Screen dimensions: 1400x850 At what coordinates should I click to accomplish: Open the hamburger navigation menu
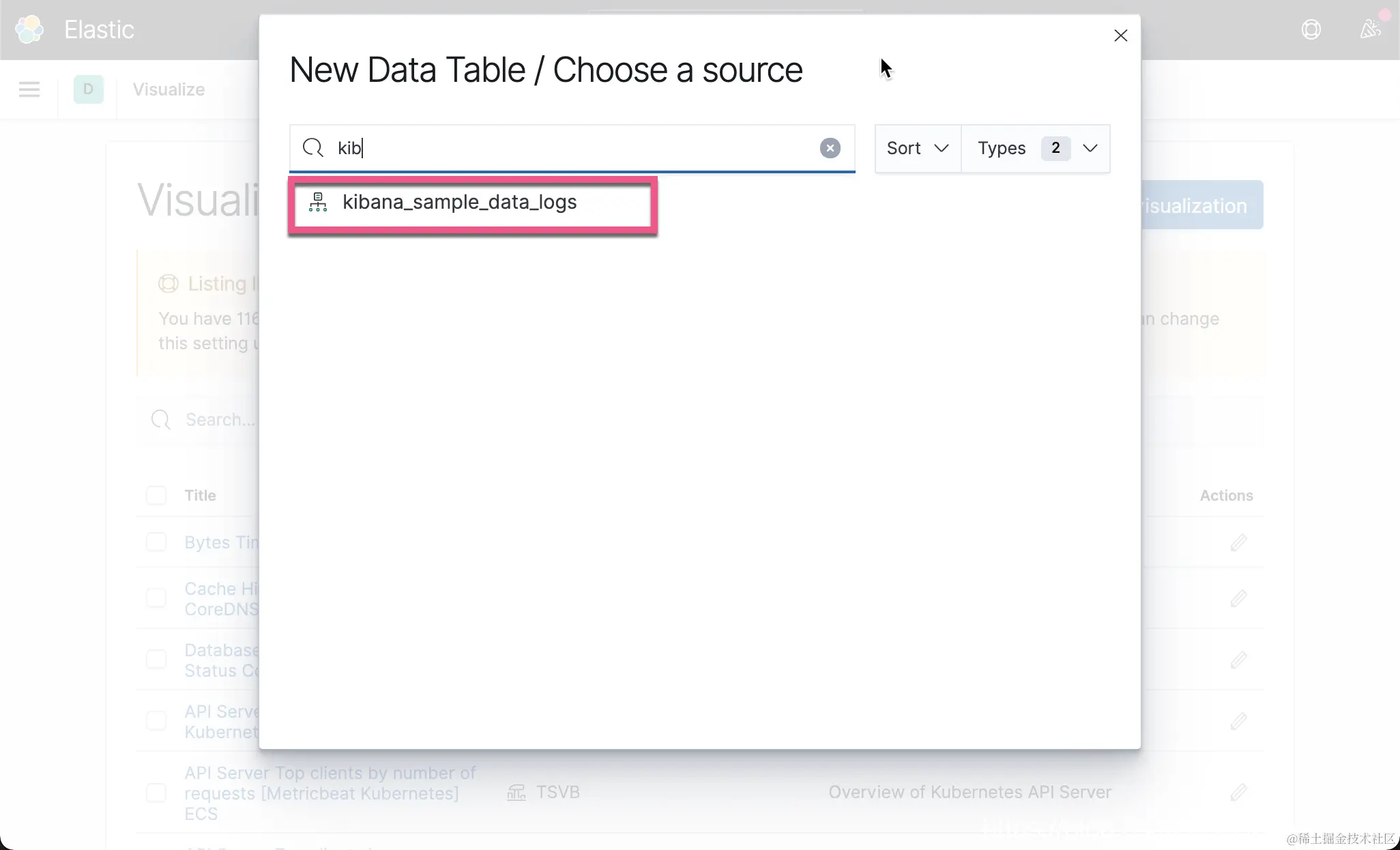29,89
